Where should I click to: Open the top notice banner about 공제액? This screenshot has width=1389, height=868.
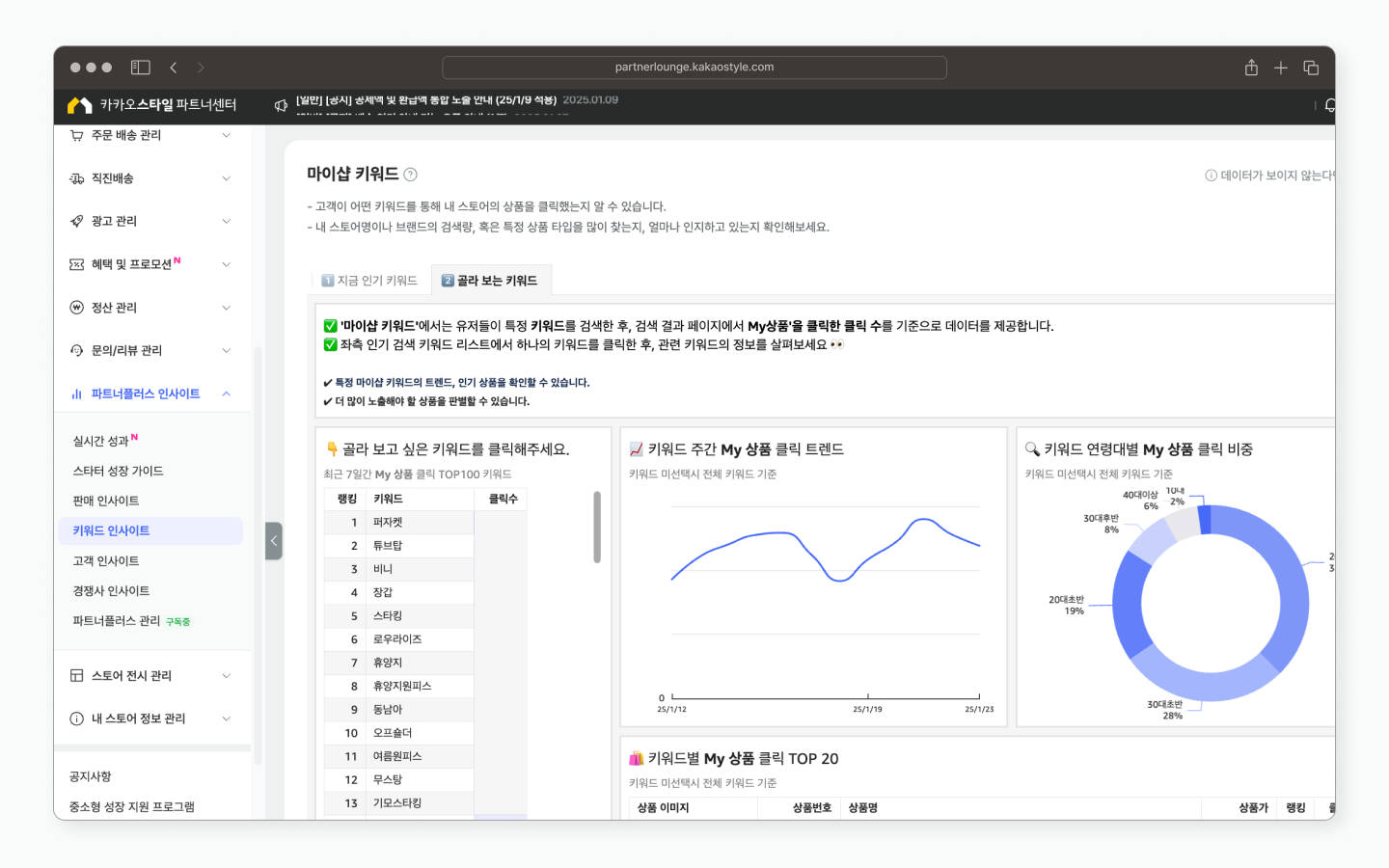pyautogui.click(x=456, y=99)
